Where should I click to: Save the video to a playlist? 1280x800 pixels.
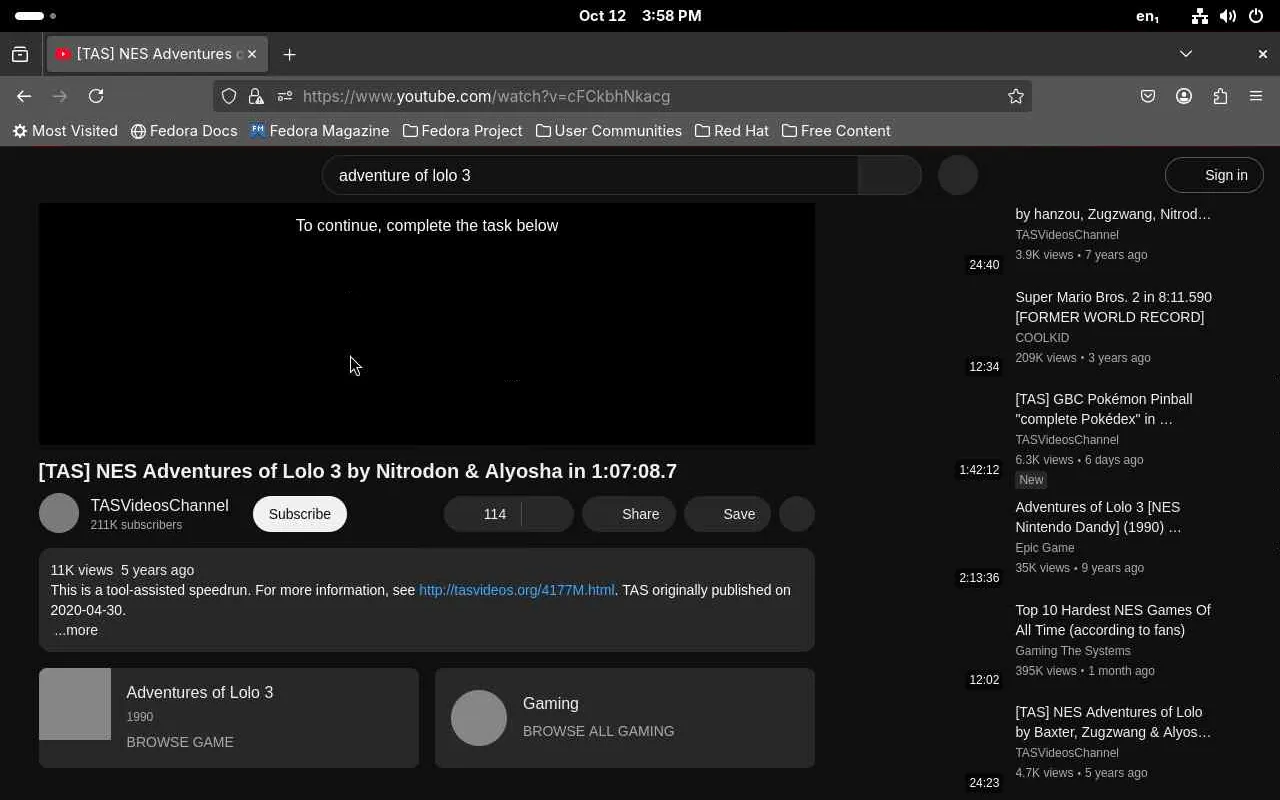(x=727, y=514)
